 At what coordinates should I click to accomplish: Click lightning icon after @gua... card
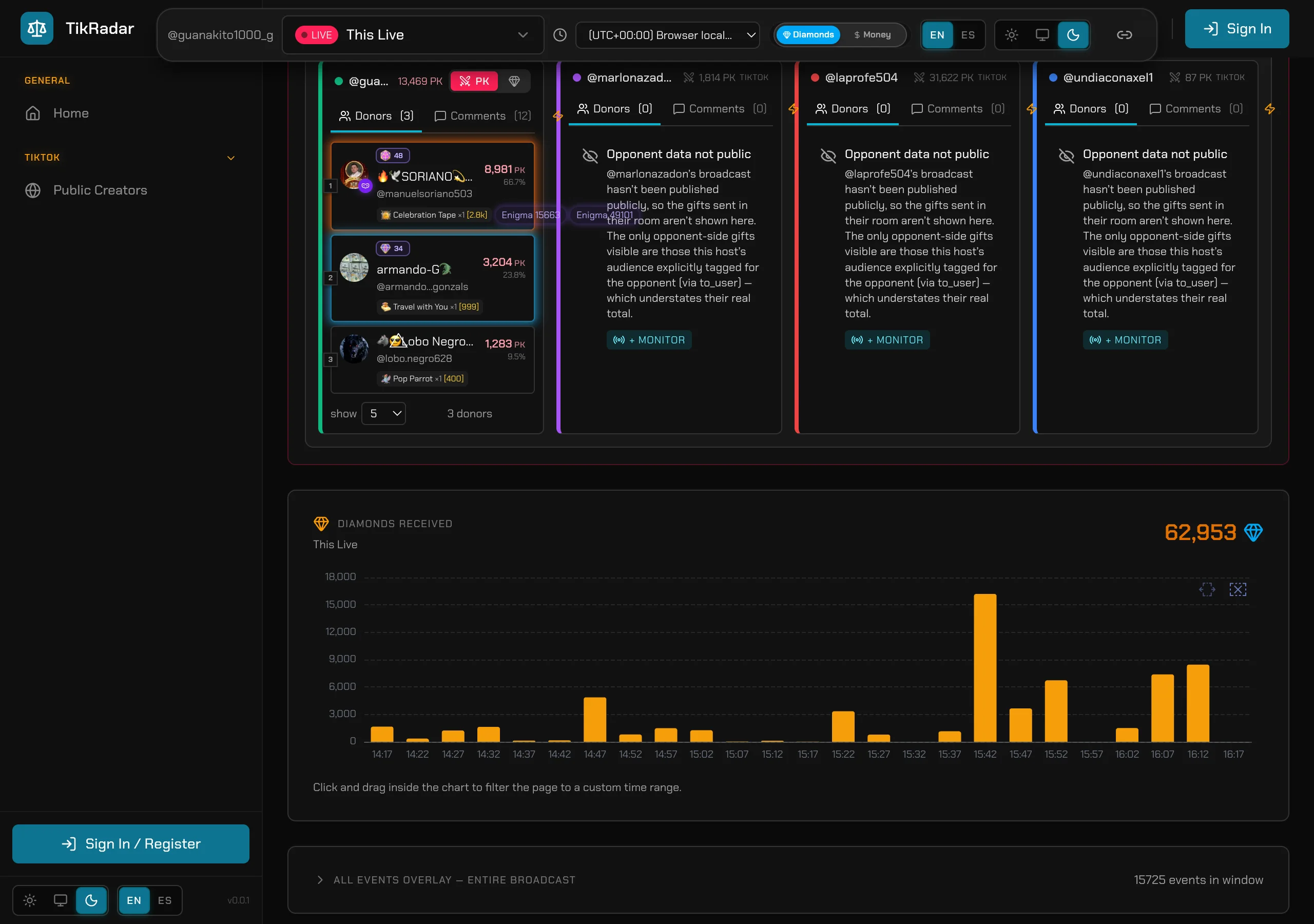point(557,116)
